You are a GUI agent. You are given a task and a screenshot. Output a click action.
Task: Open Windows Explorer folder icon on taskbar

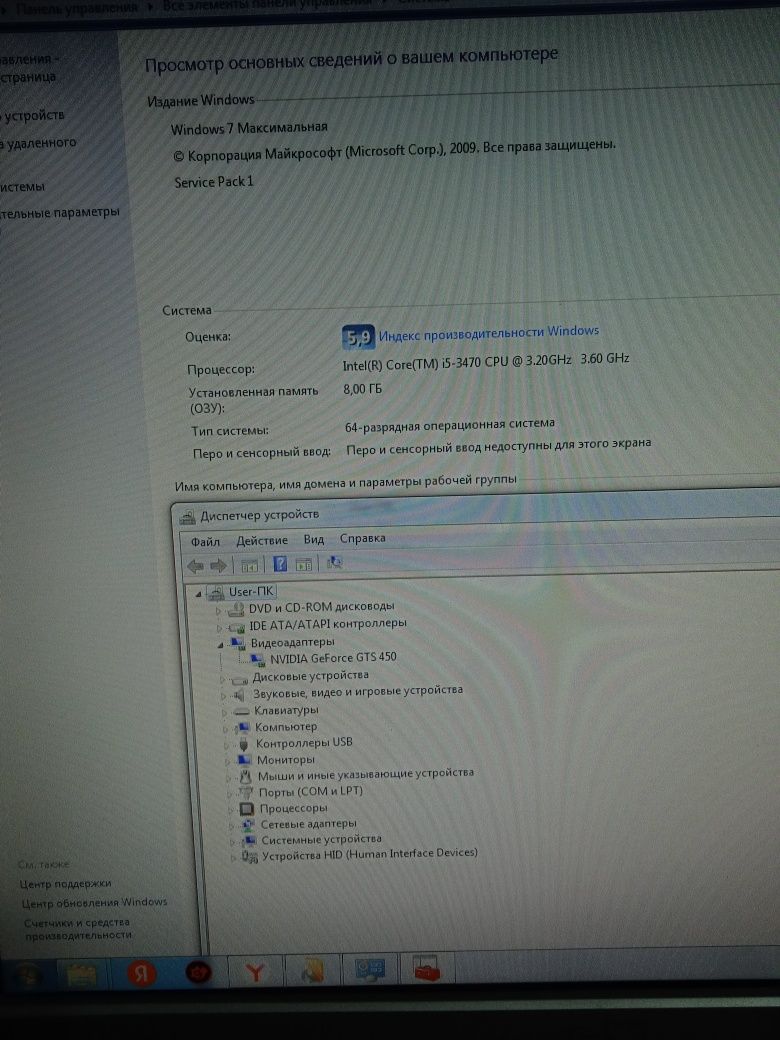click(82, 974)
